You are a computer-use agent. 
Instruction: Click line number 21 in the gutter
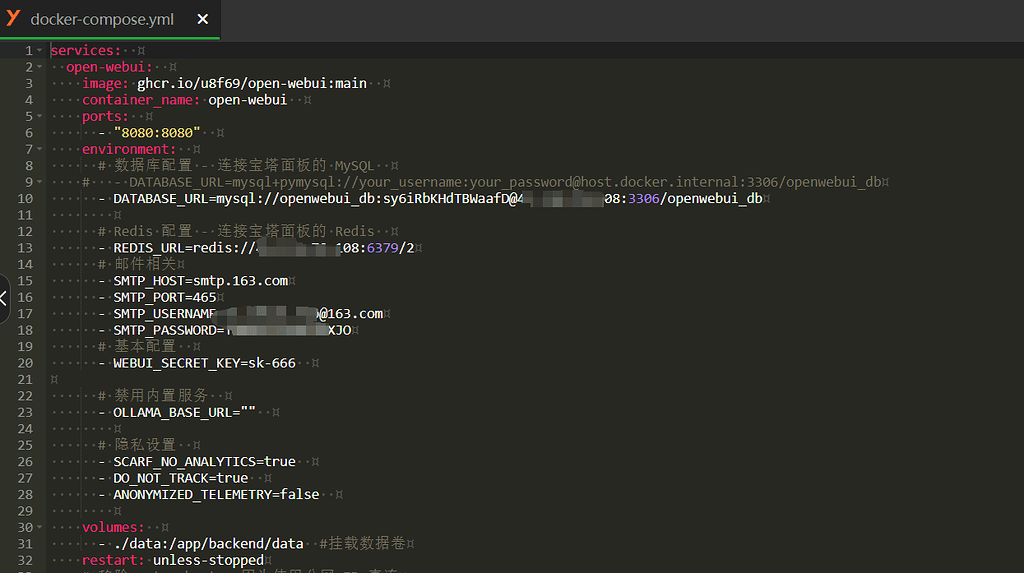[25, 380]
